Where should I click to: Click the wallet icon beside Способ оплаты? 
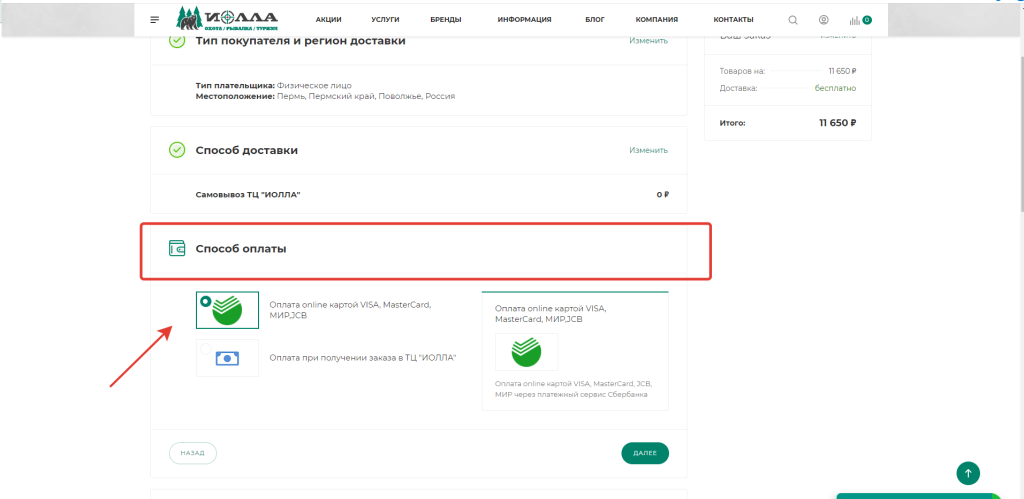177,249
